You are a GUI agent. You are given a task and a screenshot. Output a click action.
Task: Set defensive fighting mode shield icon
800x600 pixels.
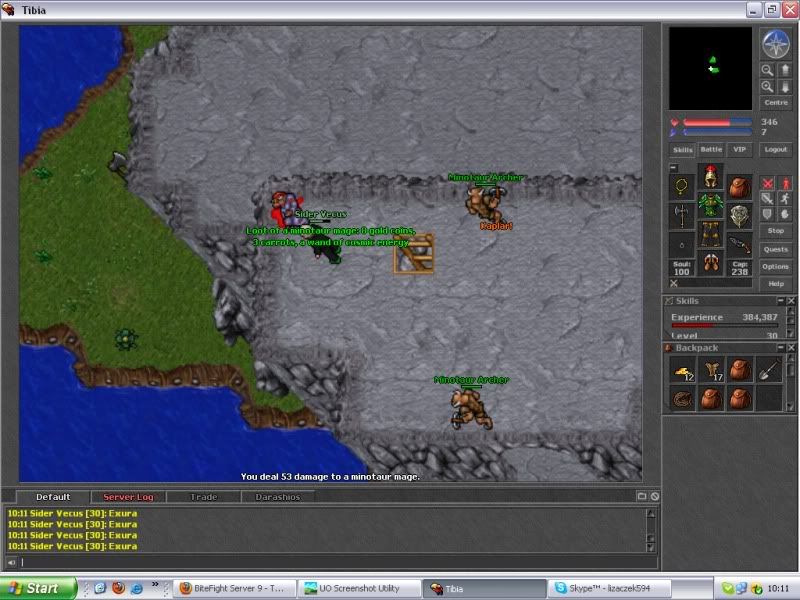pos(767,214)
